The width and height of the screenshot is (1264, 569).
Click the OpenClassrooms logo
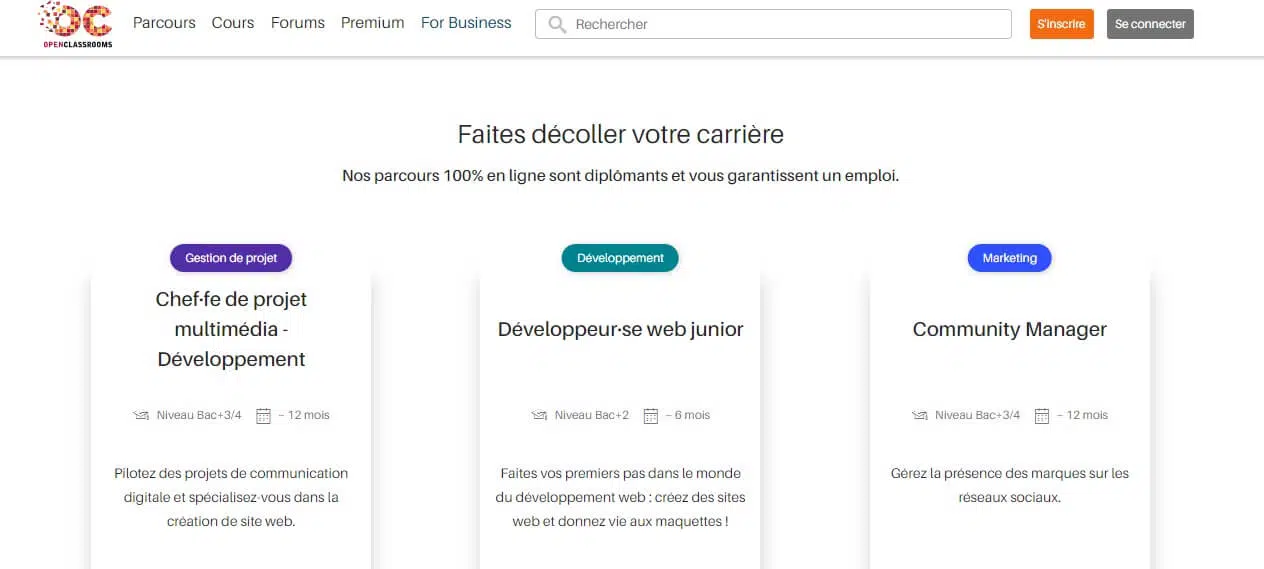coord(76,24)
